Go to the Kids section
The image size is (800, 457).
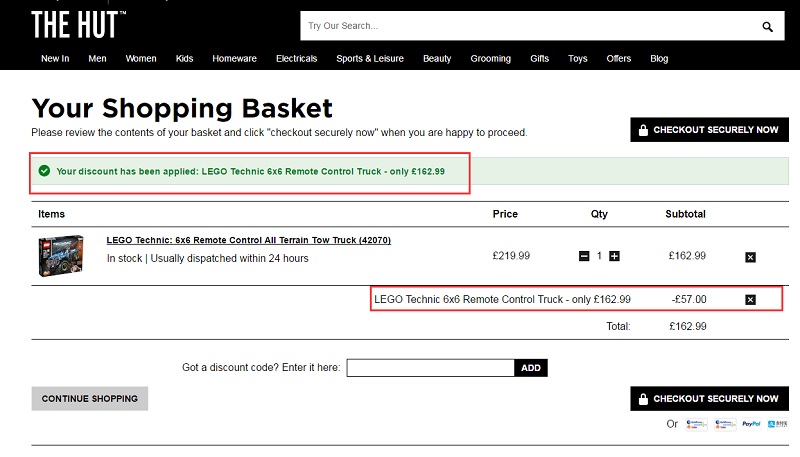[x=184, y=59]
